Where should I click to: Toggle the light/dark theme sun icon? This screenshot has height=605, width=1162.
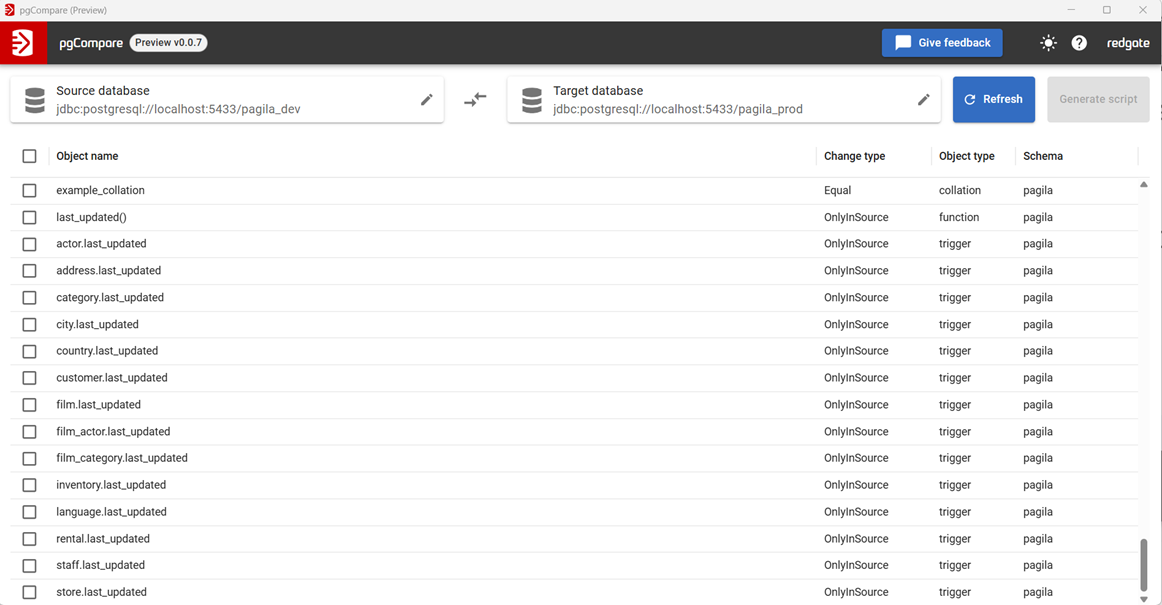click(x=1047, y=43)
